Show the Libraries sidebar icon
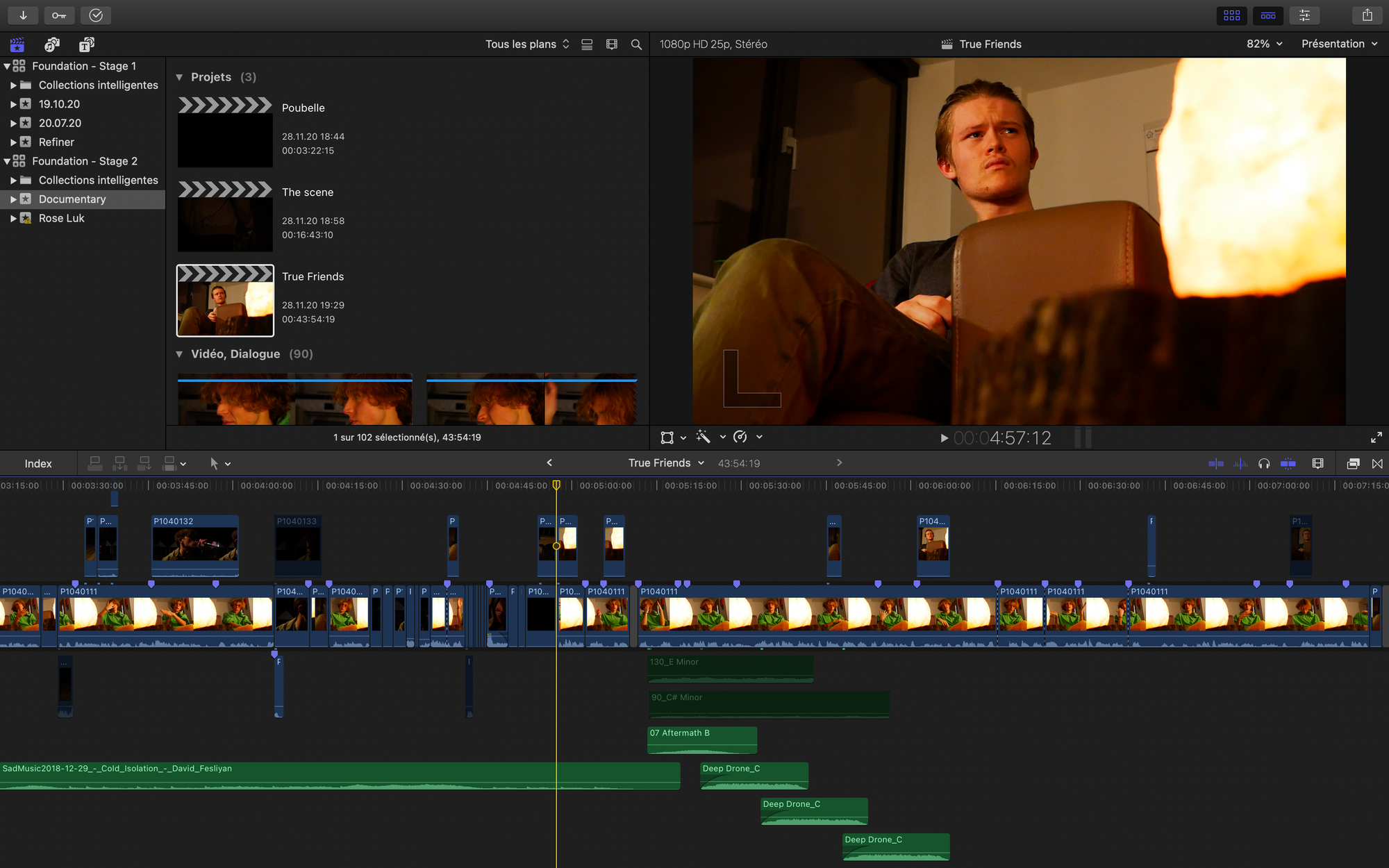Image resolution: width=1389 pixels, height=868 pixels. point(17,44)
